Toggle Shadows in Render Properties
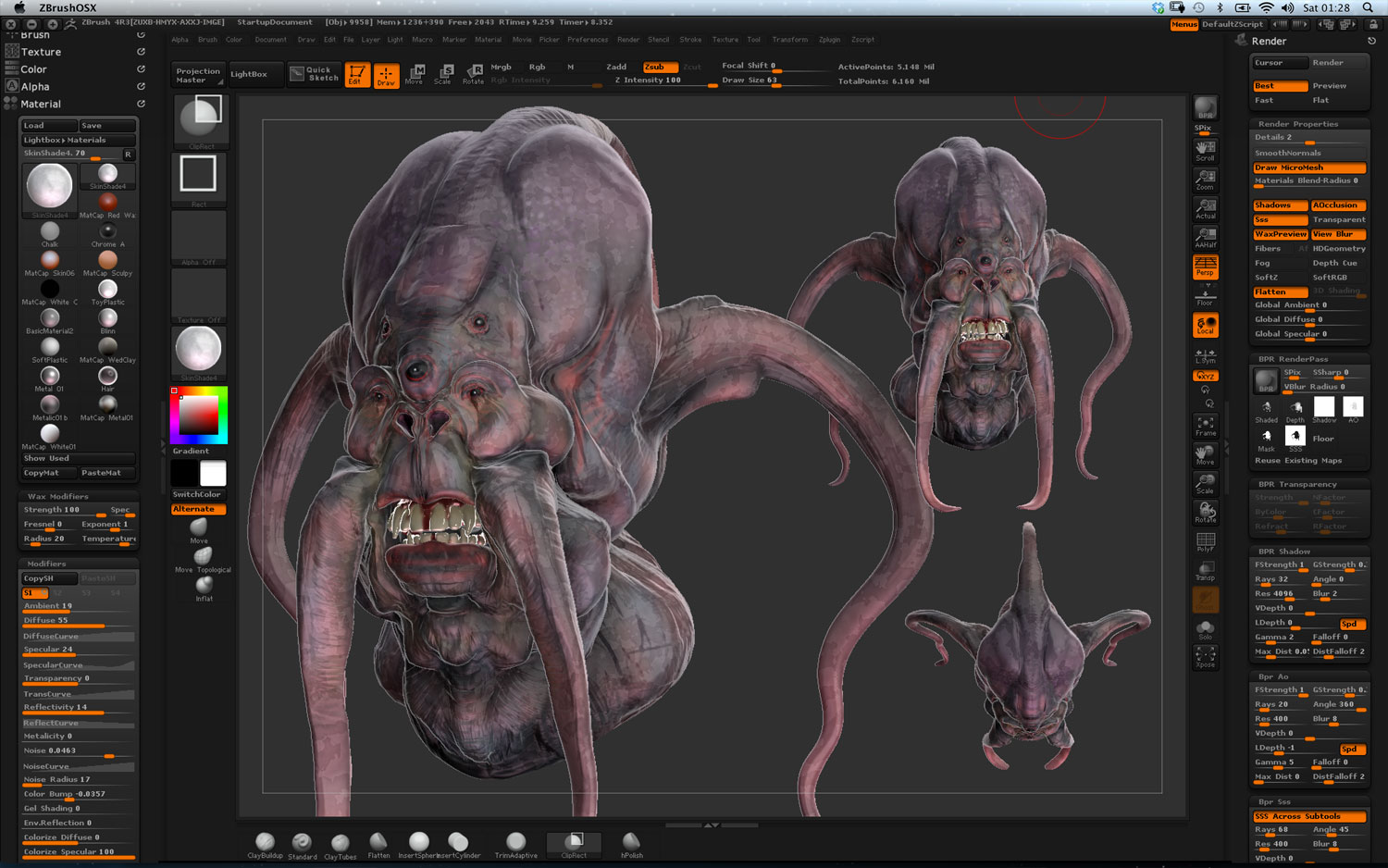The height and width of the screenshot is (868, 1388). (x=1280, y=205)
